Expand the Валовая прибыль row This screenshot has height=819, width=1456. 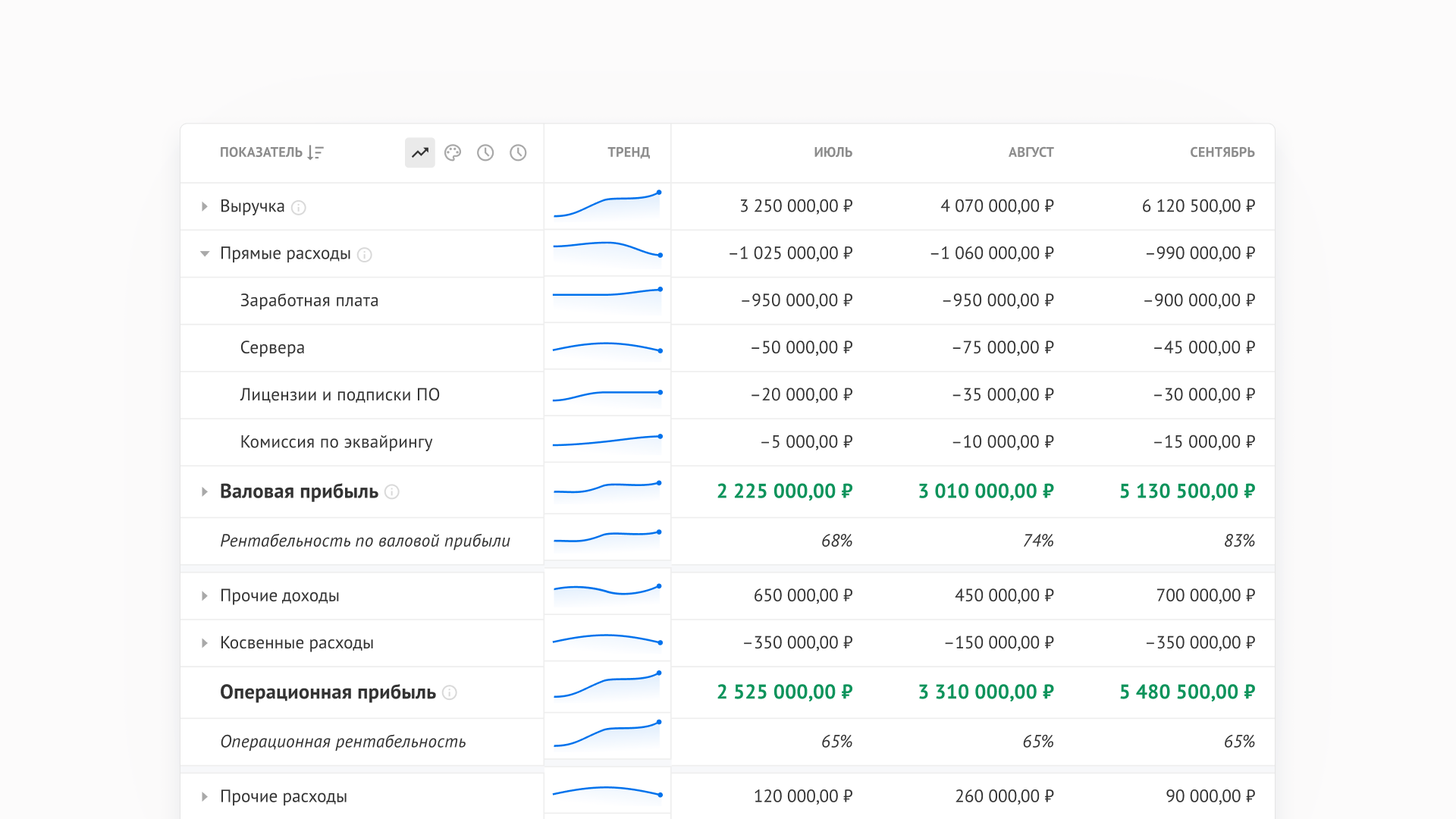point(204,491)
